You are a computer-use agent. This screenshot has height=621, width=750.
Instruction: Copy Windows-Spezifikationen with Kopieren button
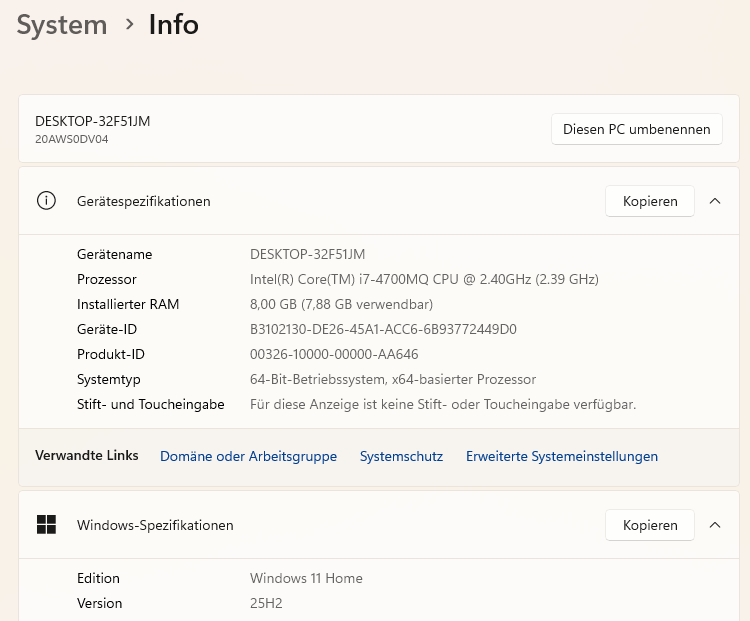click(650, 525)
